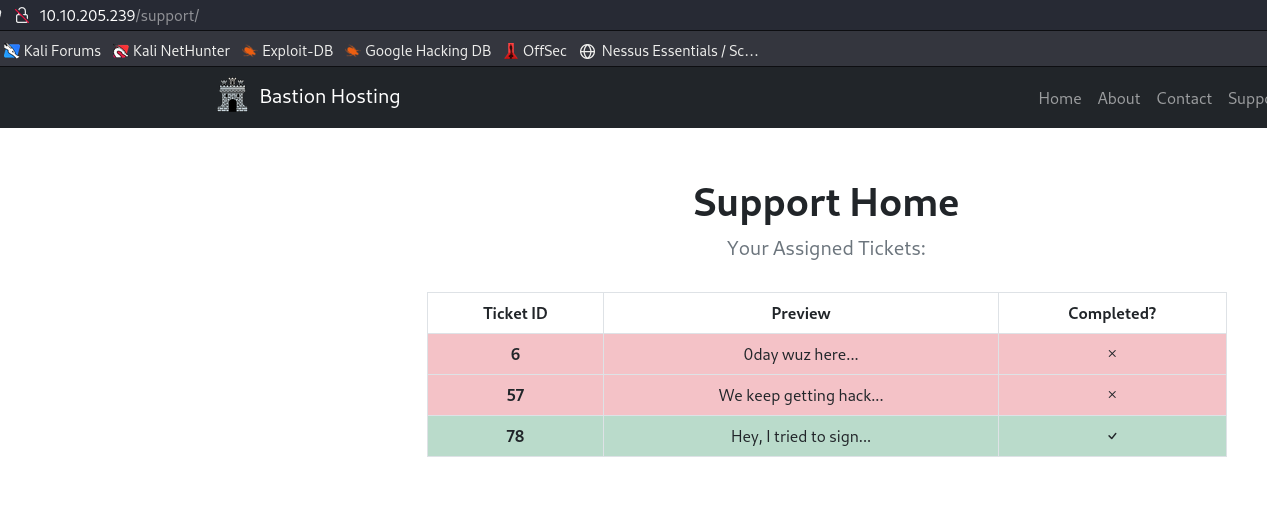Open ticket ID 57 row
The height and width of the screenshot is (524, 1267).
[515, 395]
